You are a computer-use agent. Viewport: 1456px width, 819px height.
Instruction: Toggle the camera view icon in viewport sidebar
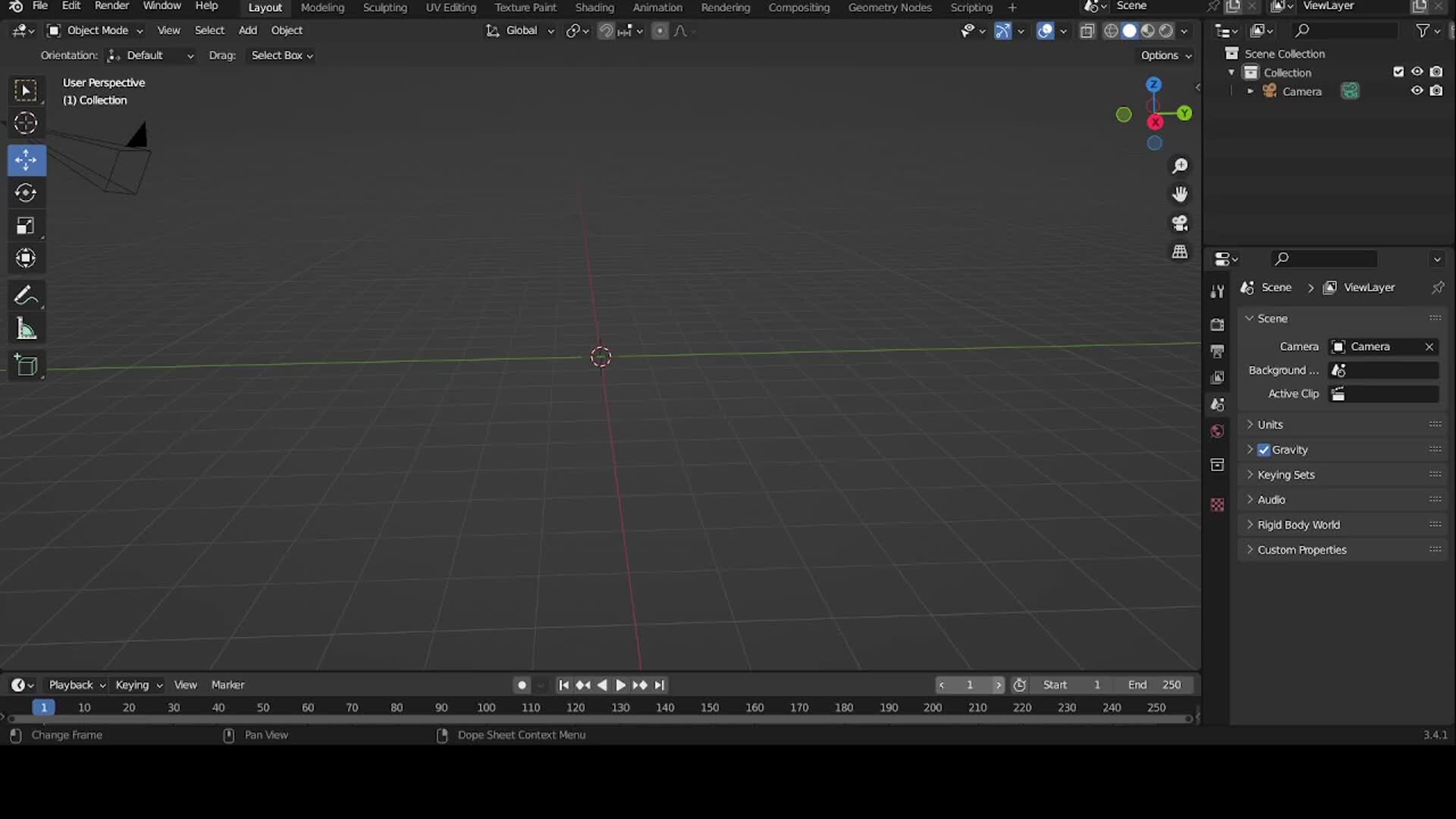[x=1180, y=223]
